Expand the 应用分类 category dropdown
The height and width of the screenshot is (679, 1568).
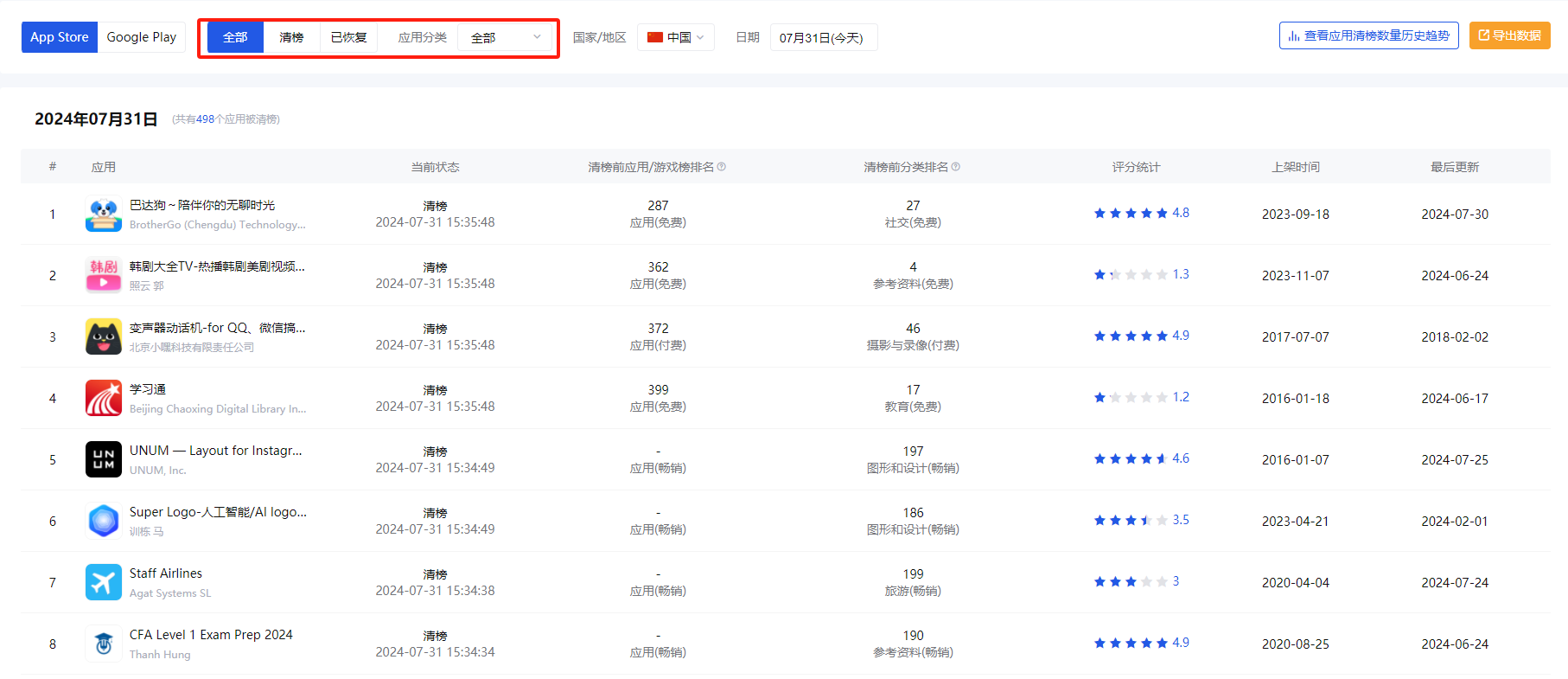tap(505, 38)
